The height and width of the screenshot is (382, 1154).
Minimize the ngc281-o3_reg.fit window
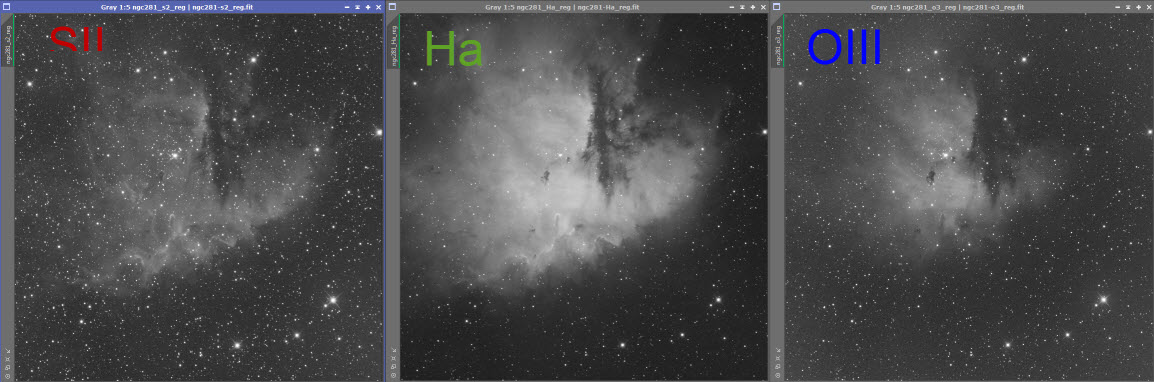click(1118, 7)
